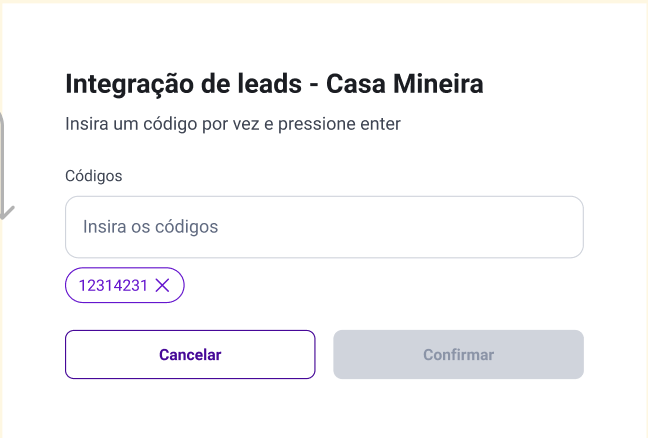Image resolution: width=648 pixels, height=438 pixels.
Task: Select the 12314231 code tag
Action: pyautogui.click(x=113, y=286)
